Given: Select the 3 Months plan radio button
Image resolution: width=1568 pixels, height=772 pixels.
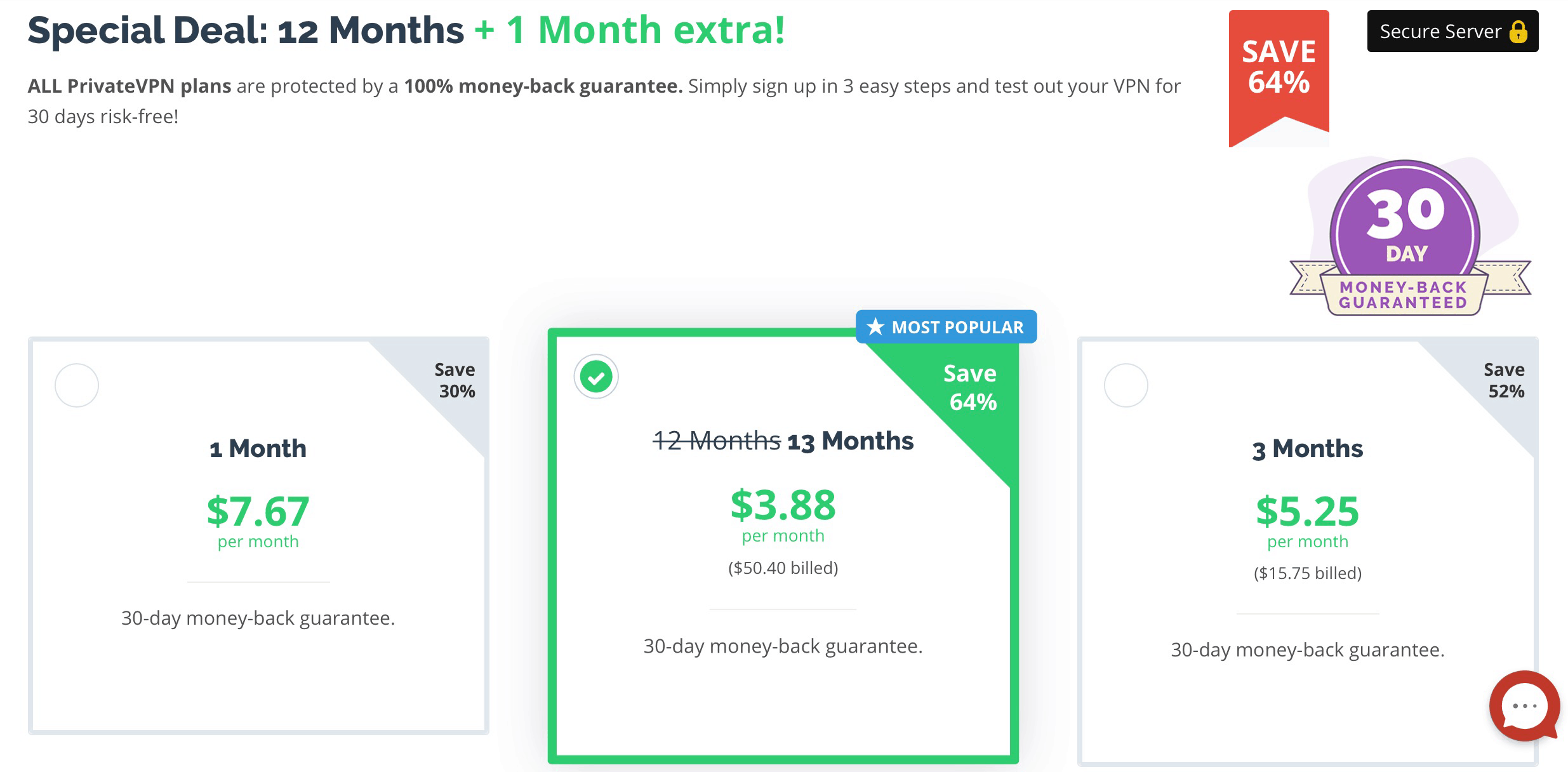Looking at the screenshot, I should coord(1126,385).
